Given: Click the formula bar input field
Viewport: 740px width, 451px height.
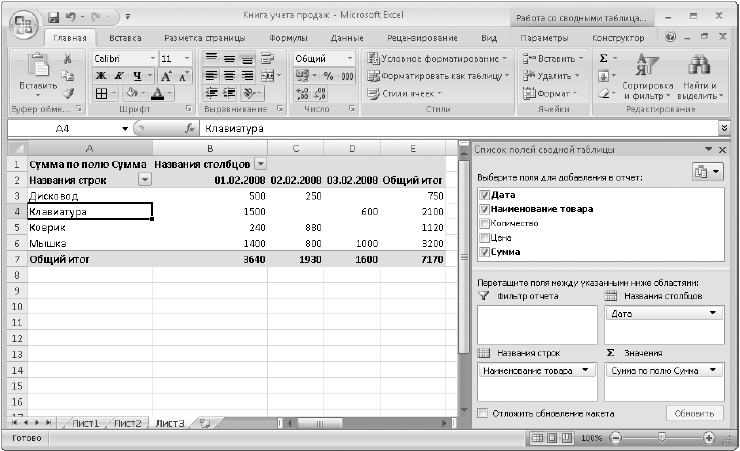Looking at the screenshot, I should 458,128.
